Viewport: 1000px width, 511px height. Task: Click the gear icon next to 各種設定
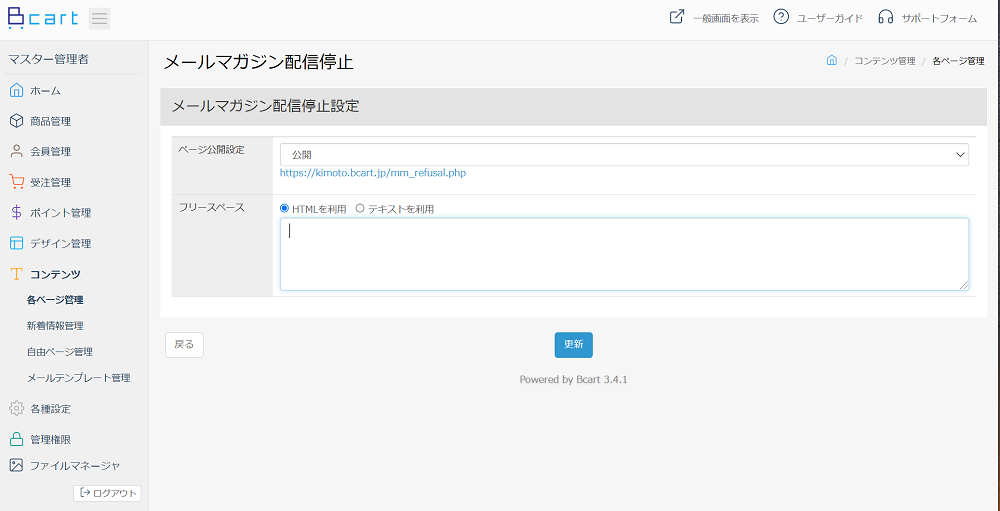click(x=17, y=408)
